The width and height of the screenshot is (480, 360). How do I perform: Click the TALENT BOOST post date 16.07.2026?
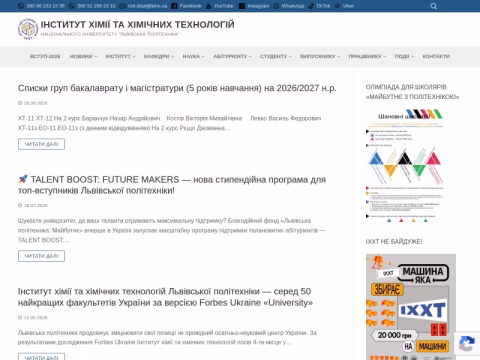[x=36, y=205]
